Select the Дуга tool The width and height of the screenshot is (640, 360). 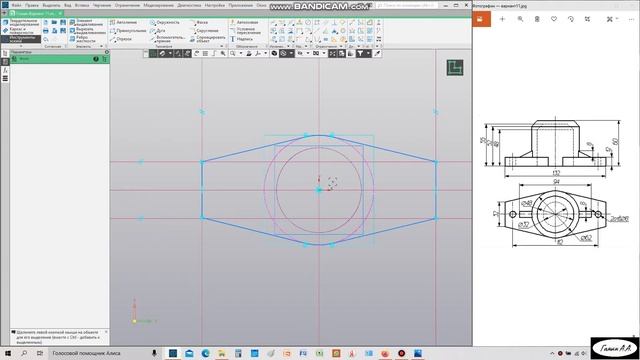click(158, 31)
